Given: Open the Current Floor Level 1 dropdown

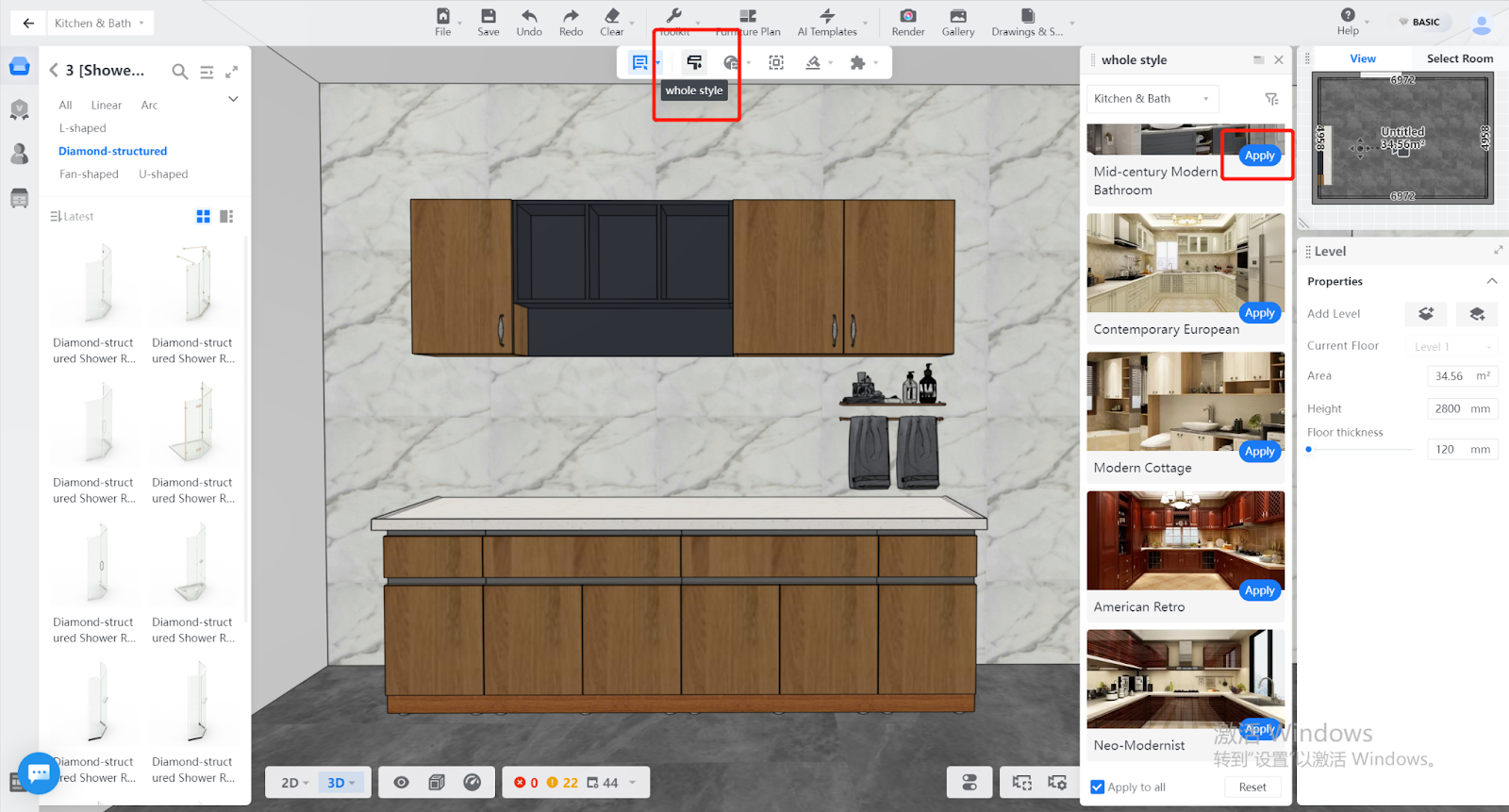Looking at the screenshot, I should click(x=1451, y=346).
